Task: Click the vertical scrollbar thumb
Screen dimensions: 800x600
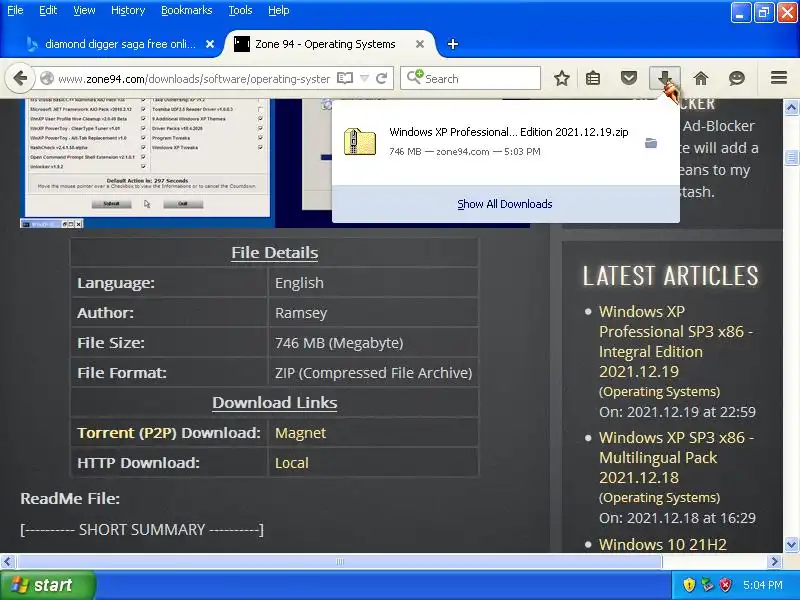Action: point(791,158)
